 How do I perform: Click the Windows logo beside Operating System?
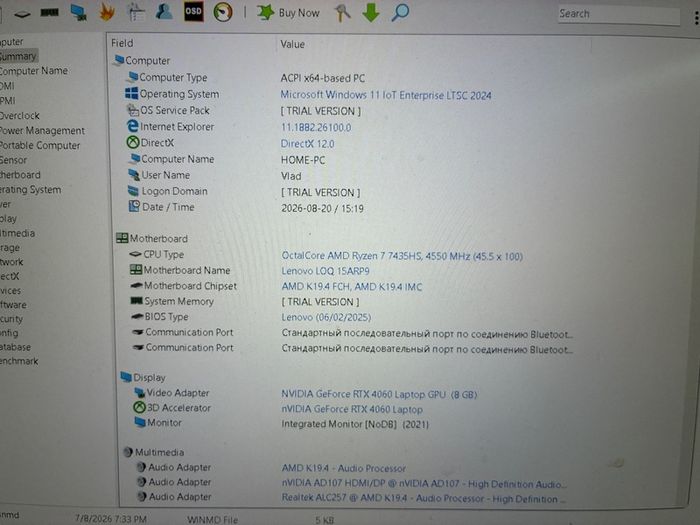point(131,93)
